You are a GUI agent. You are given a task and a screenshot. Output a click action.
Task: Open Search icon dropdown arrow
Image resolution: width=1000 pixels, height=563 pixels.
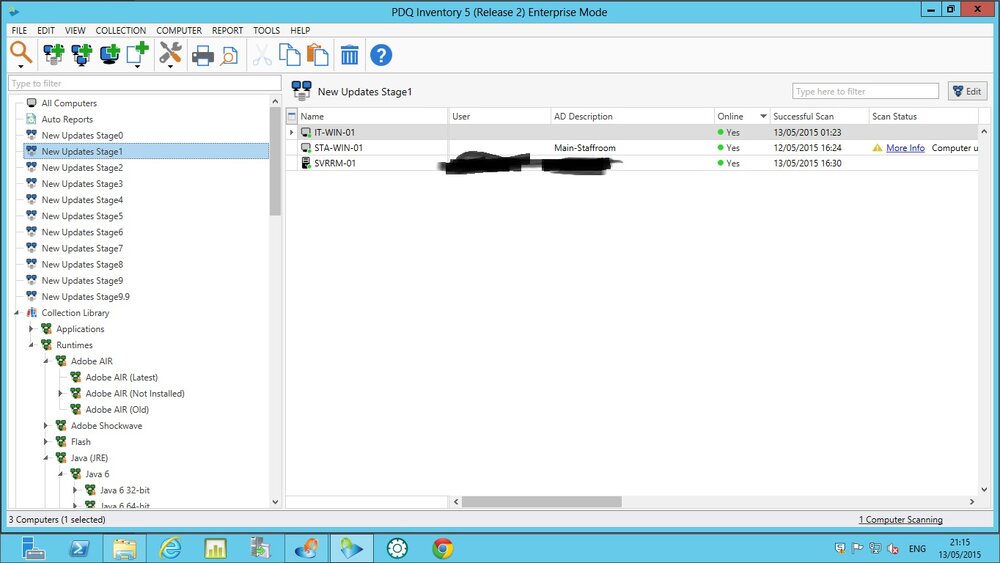click(21, 66)
